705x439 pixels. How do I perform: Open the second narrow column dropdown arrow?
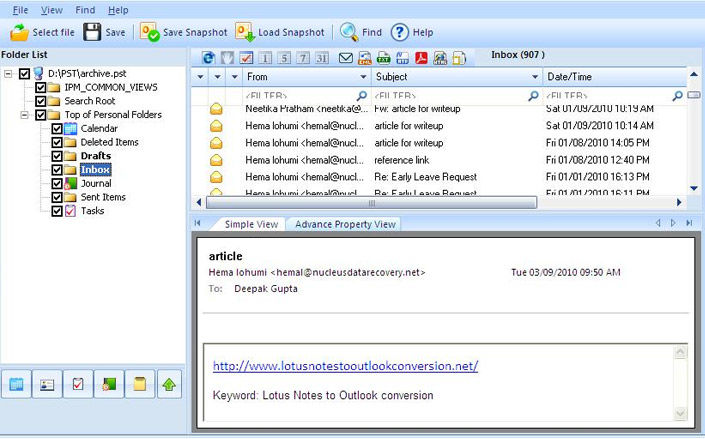217,77
